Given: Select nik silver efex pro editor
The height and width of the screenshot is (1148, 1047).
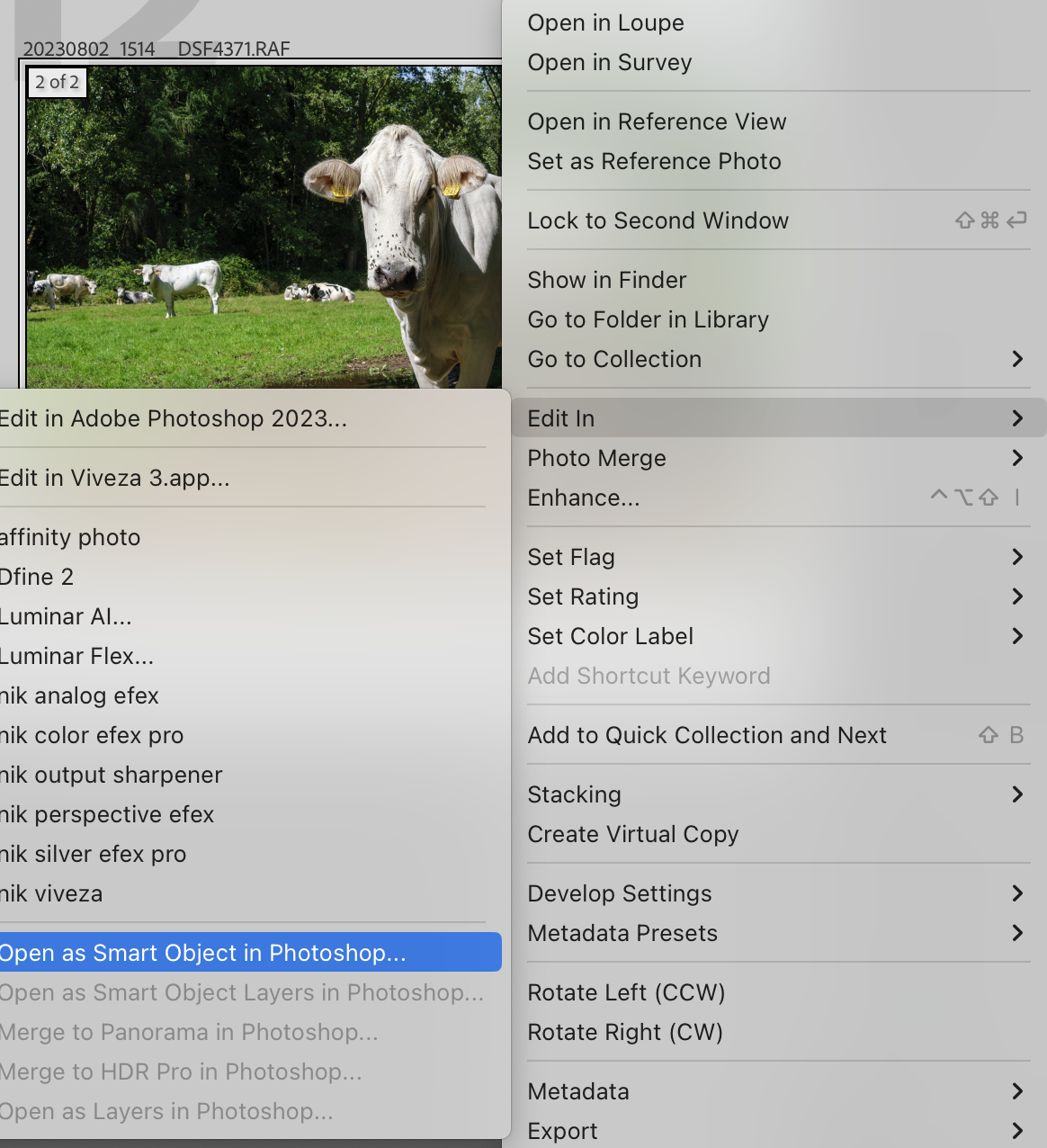Looking at the screenshot, I should pyautogui.click(x=93, y=854).
